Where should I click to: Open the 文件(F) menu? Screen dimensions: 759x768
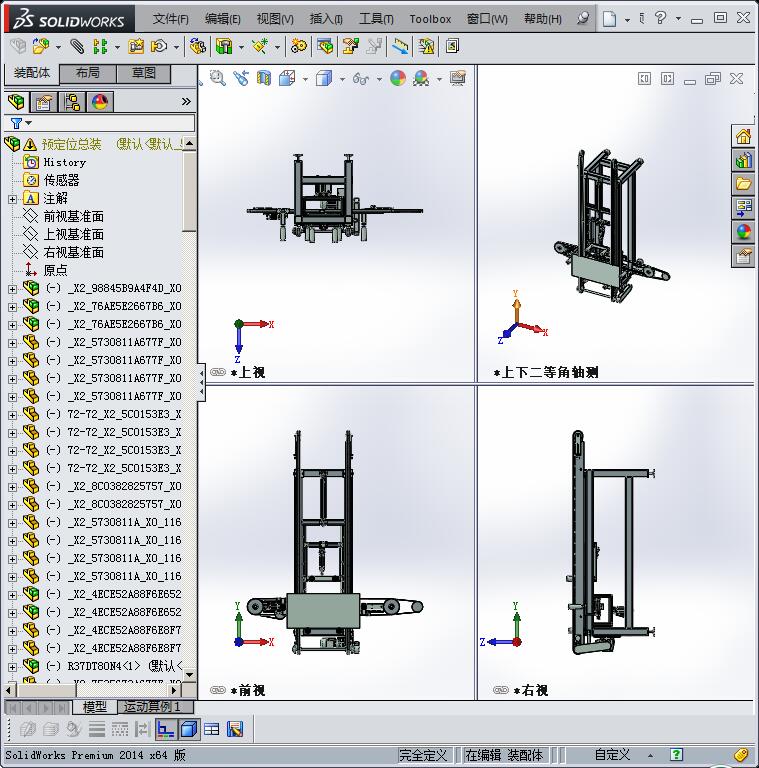tap(170, 19)
